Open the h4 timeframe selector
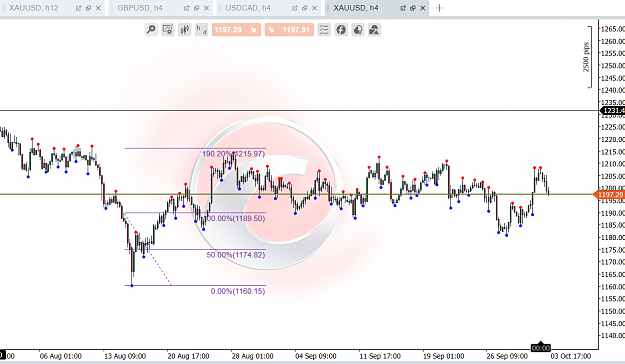Screen dimensions: 625x364 tap(201, 30)
